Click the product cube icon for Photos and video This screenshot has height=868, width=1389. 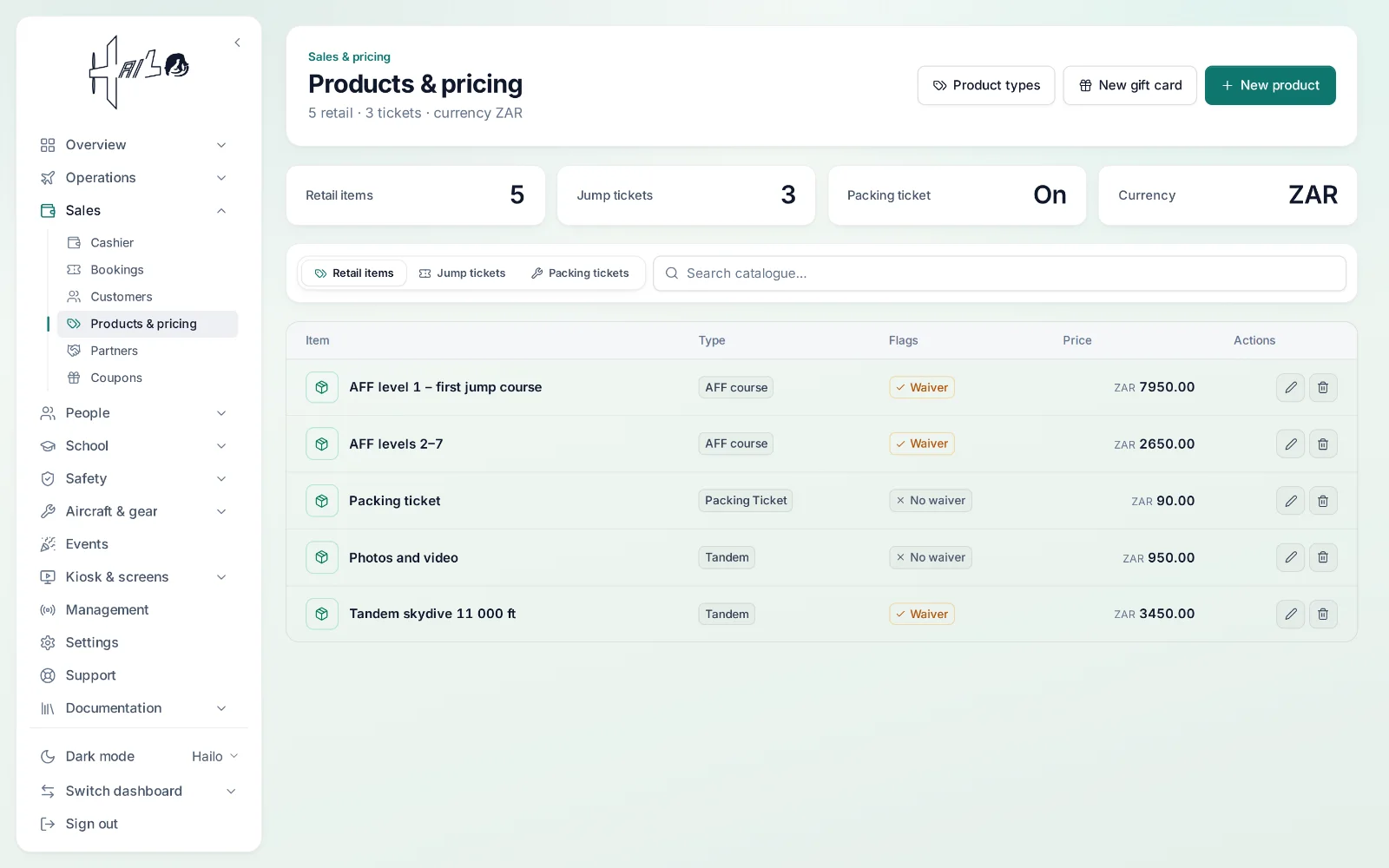pyautogui.click(x=321, y=557)
